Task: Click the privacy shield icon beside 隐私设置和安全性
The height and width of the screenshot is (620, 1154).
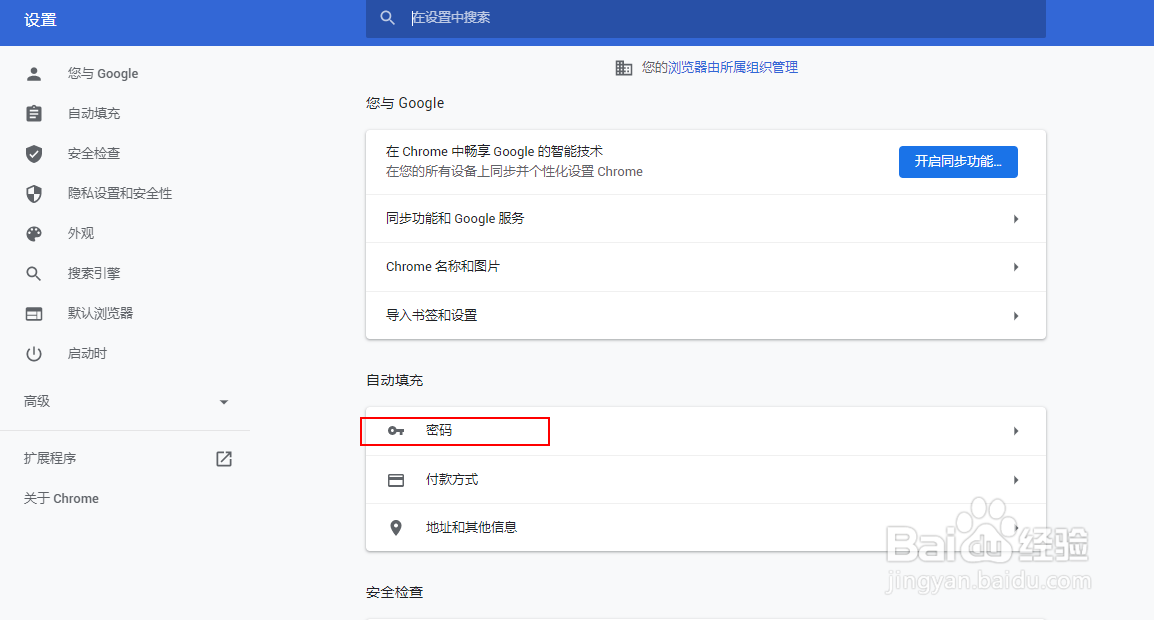Action: (x=34, y=194)
